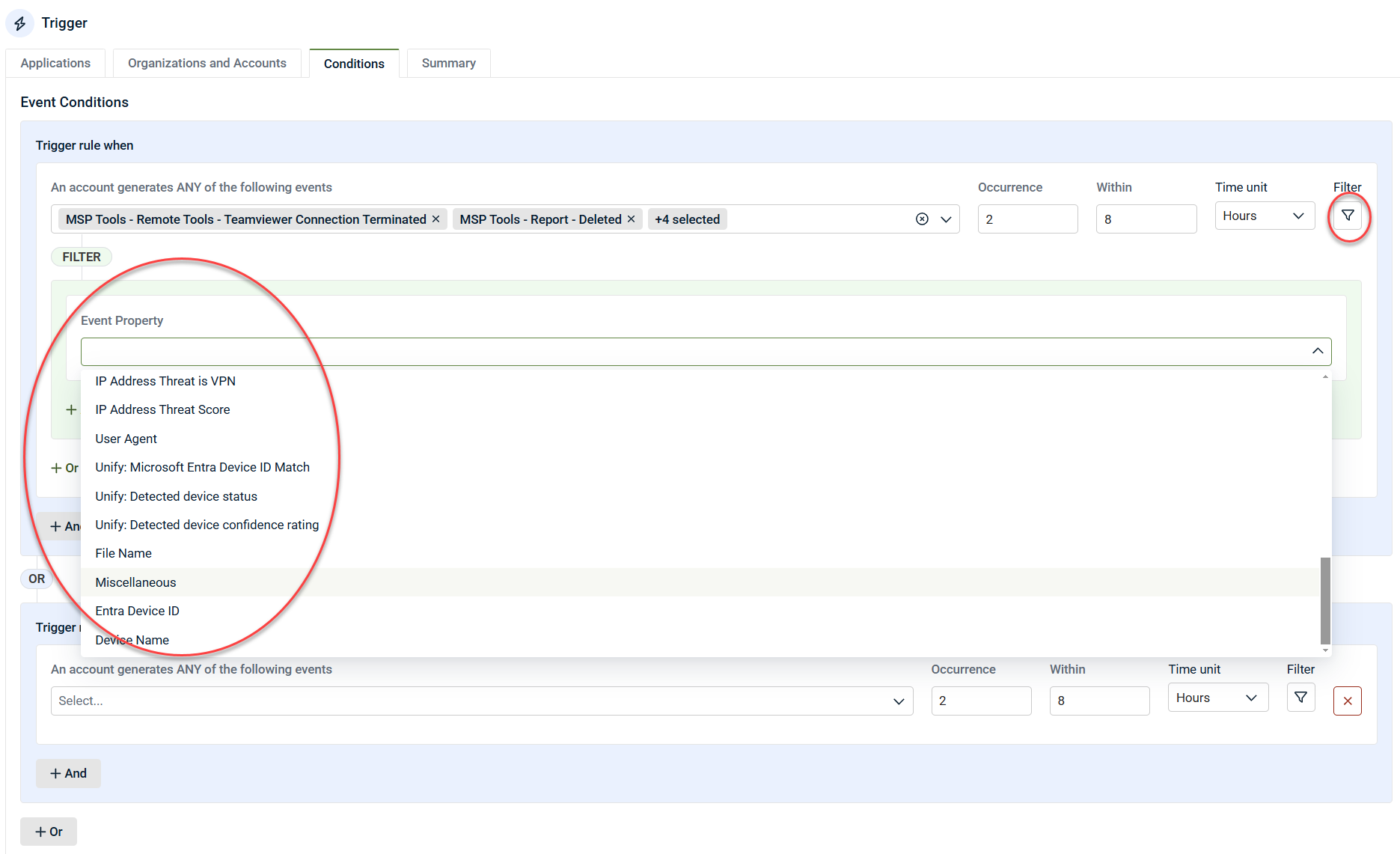This screenshot has width=1400, height=854.
Task: Select Miscellaneous from the property list
Action: point(136,582)
